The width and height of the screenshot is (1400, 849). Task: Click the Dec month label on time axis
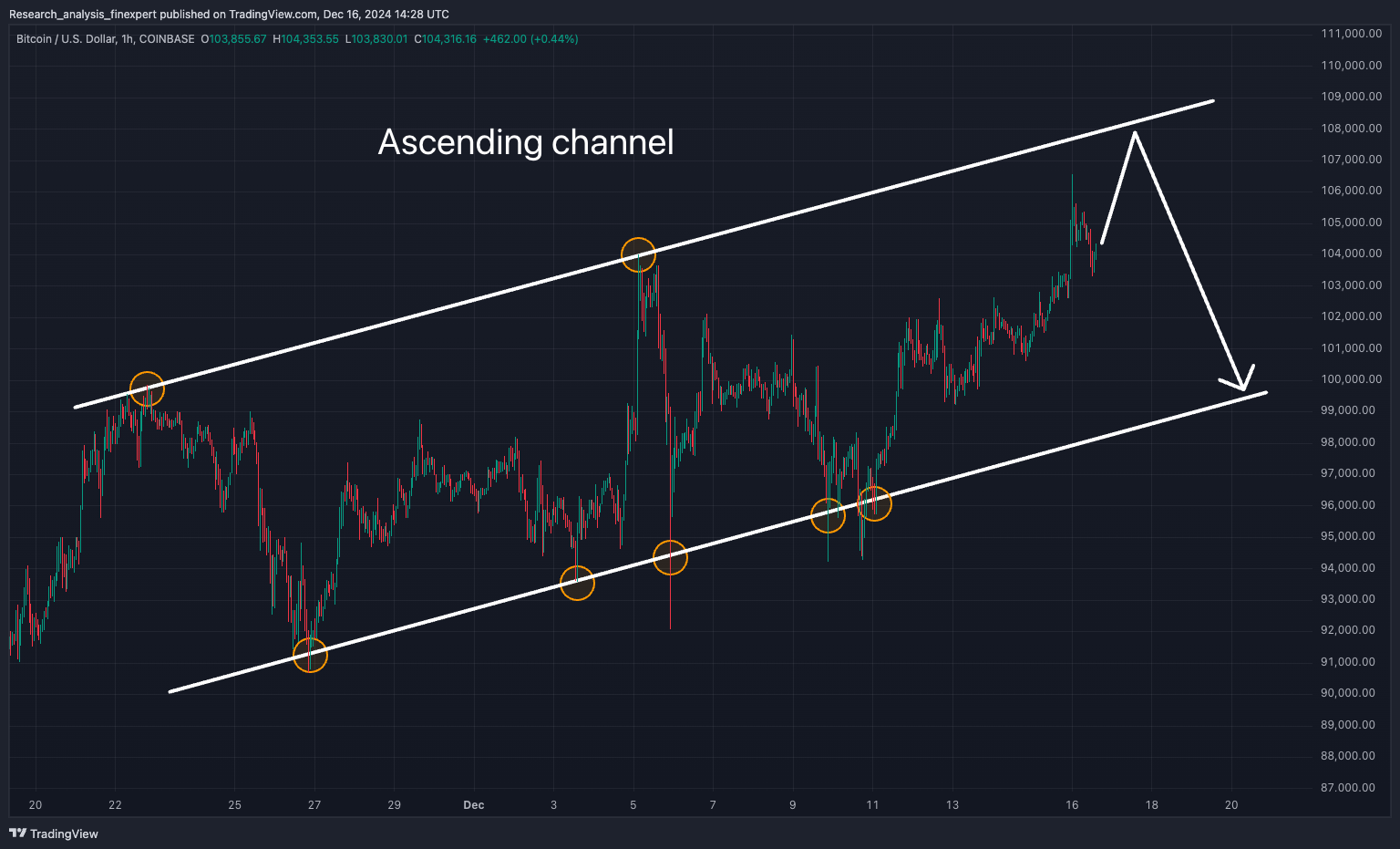tap(474, 805)
